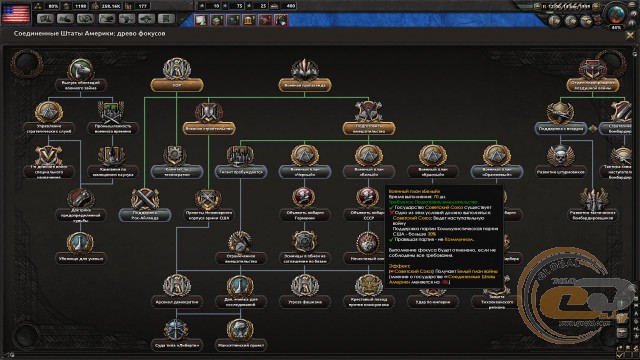Screen dimensions: 640x360
Task: Close the focus tree window
Action: pos(630,36)
